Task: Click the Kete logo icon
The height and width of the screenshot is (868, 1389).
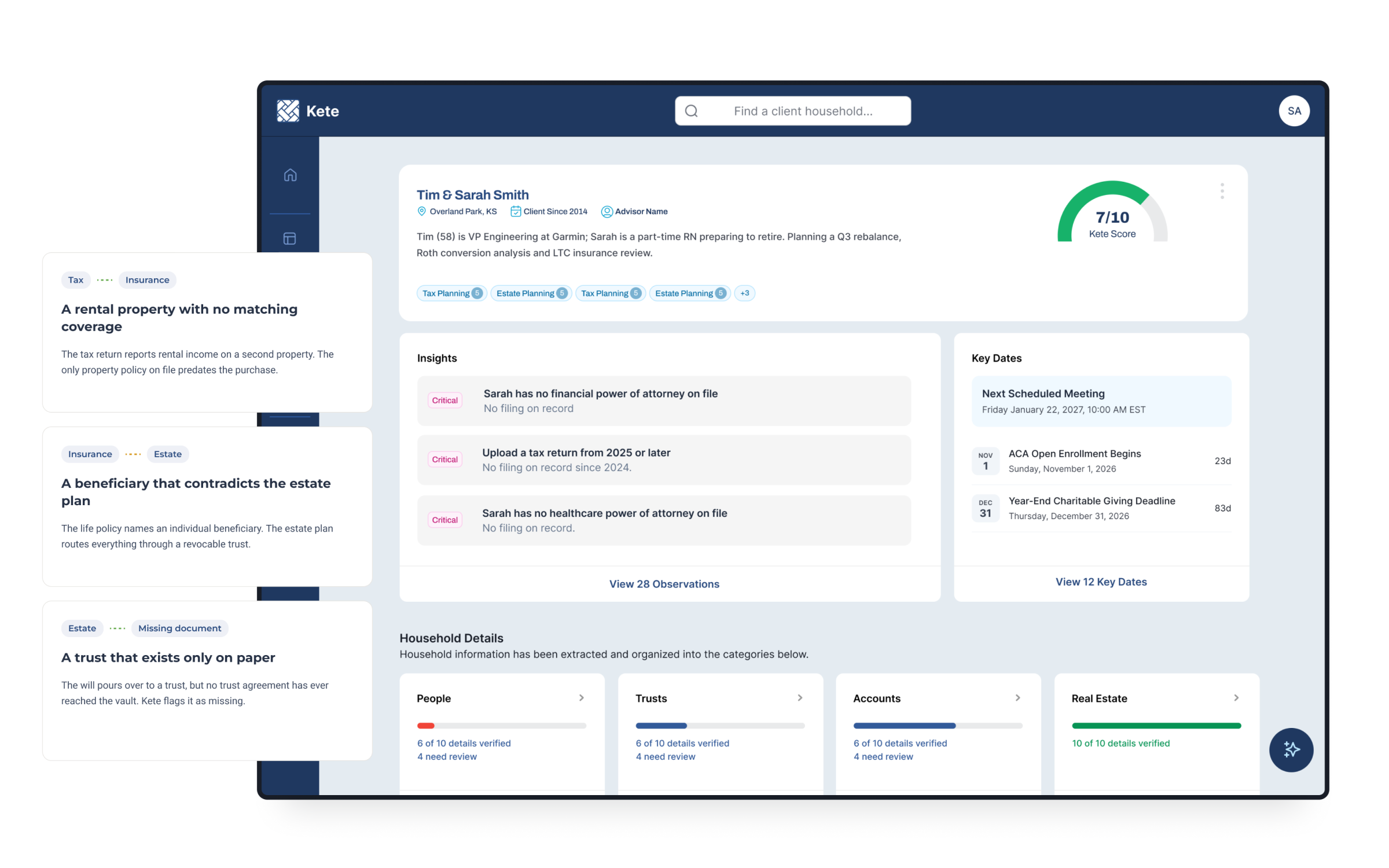Action: (288, 111)
